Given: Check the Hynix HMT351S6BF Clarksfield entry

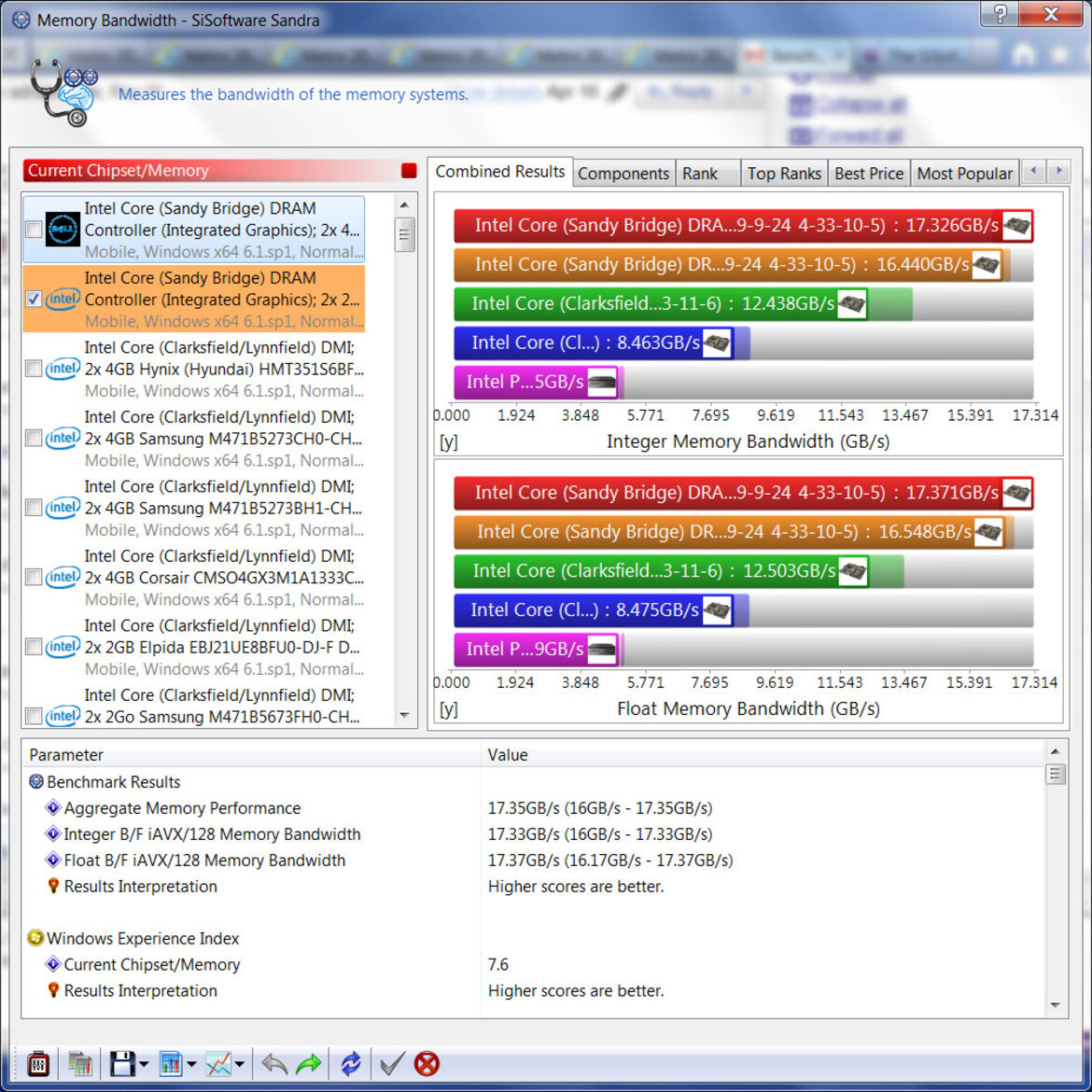Looking at the screenshot, I should [34, 369].
